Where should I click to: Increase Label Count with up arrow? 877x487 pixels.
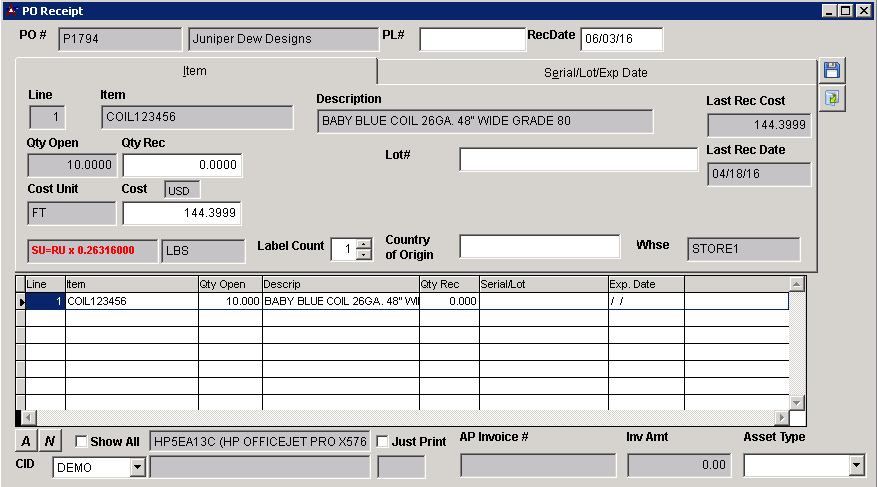point(364,243)
